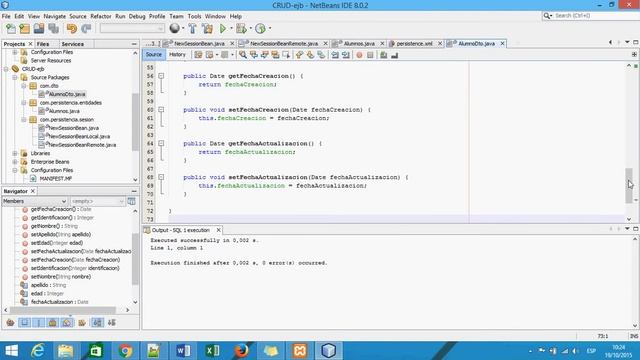The width and height of the screenshot is (640, 360).
Task: Click the History view button
Action: click(177, 54)
